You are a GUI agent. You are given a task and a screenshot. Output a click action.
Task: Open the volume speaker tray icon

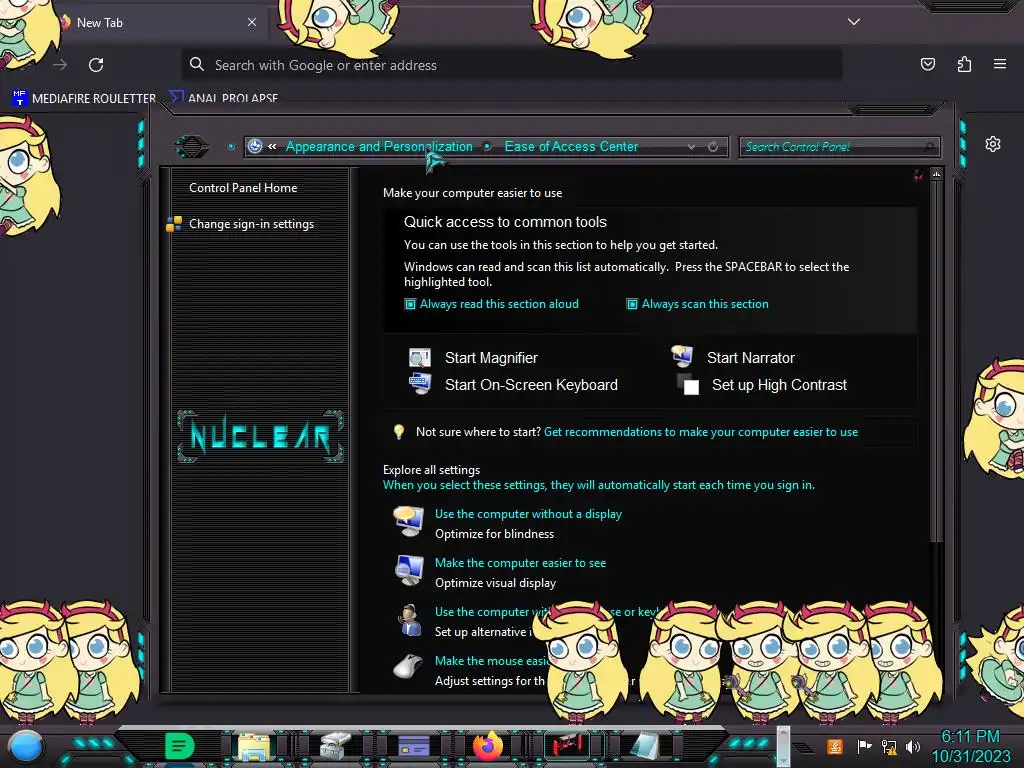(913, 746)
